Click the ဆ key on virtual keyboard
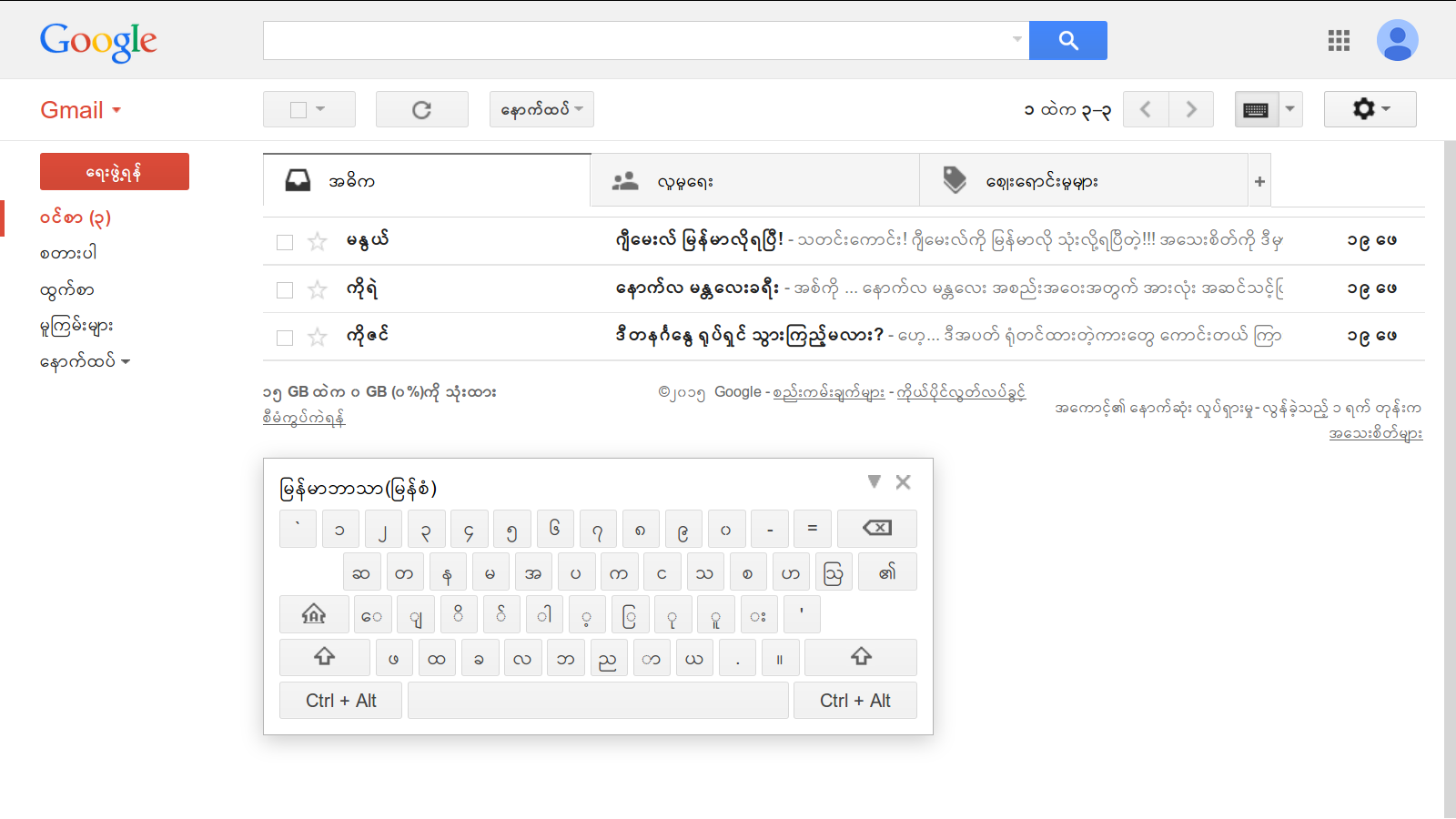 click(x=361, y=572)
